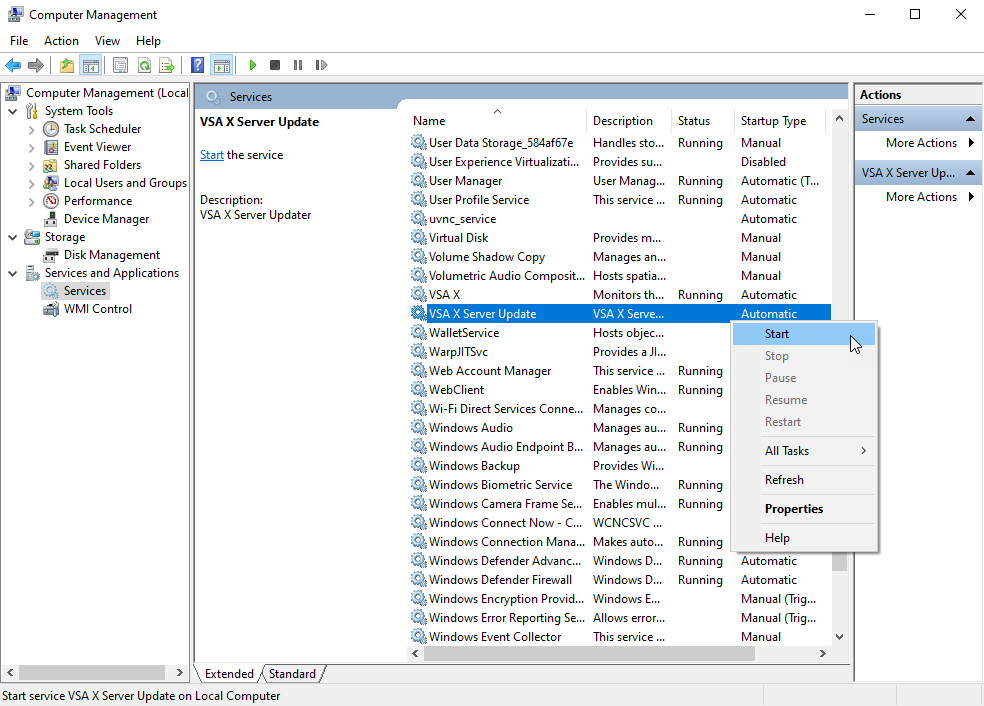
Task: Choose Start from the context menu
Action: (777, 334)
